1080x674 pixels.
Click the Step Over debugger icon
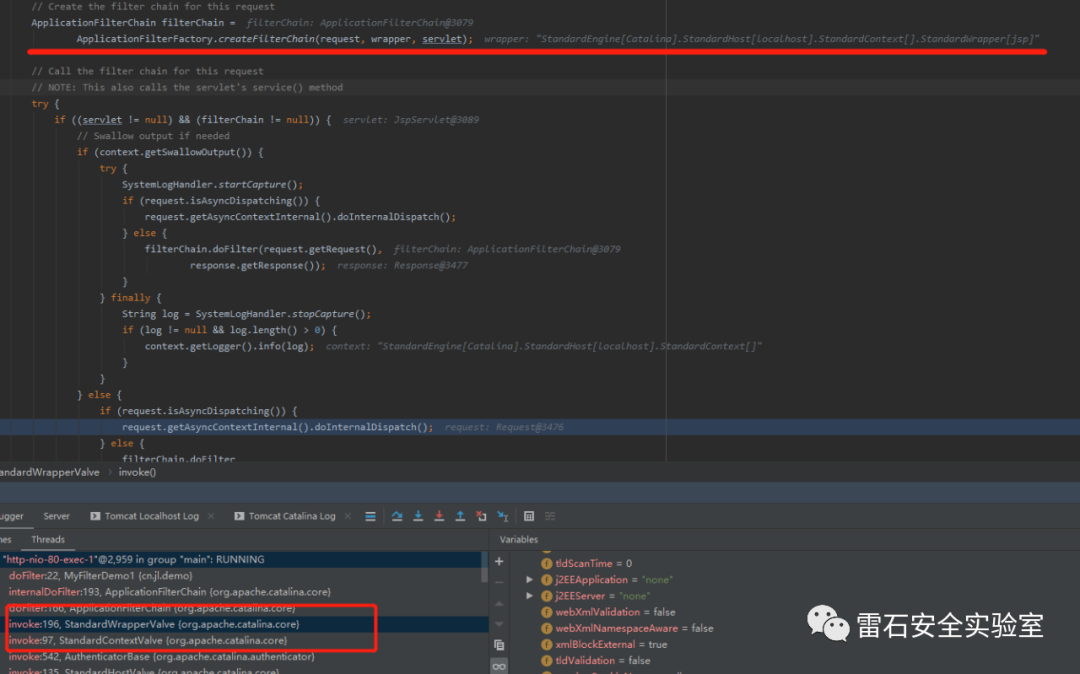pos(397,516)
